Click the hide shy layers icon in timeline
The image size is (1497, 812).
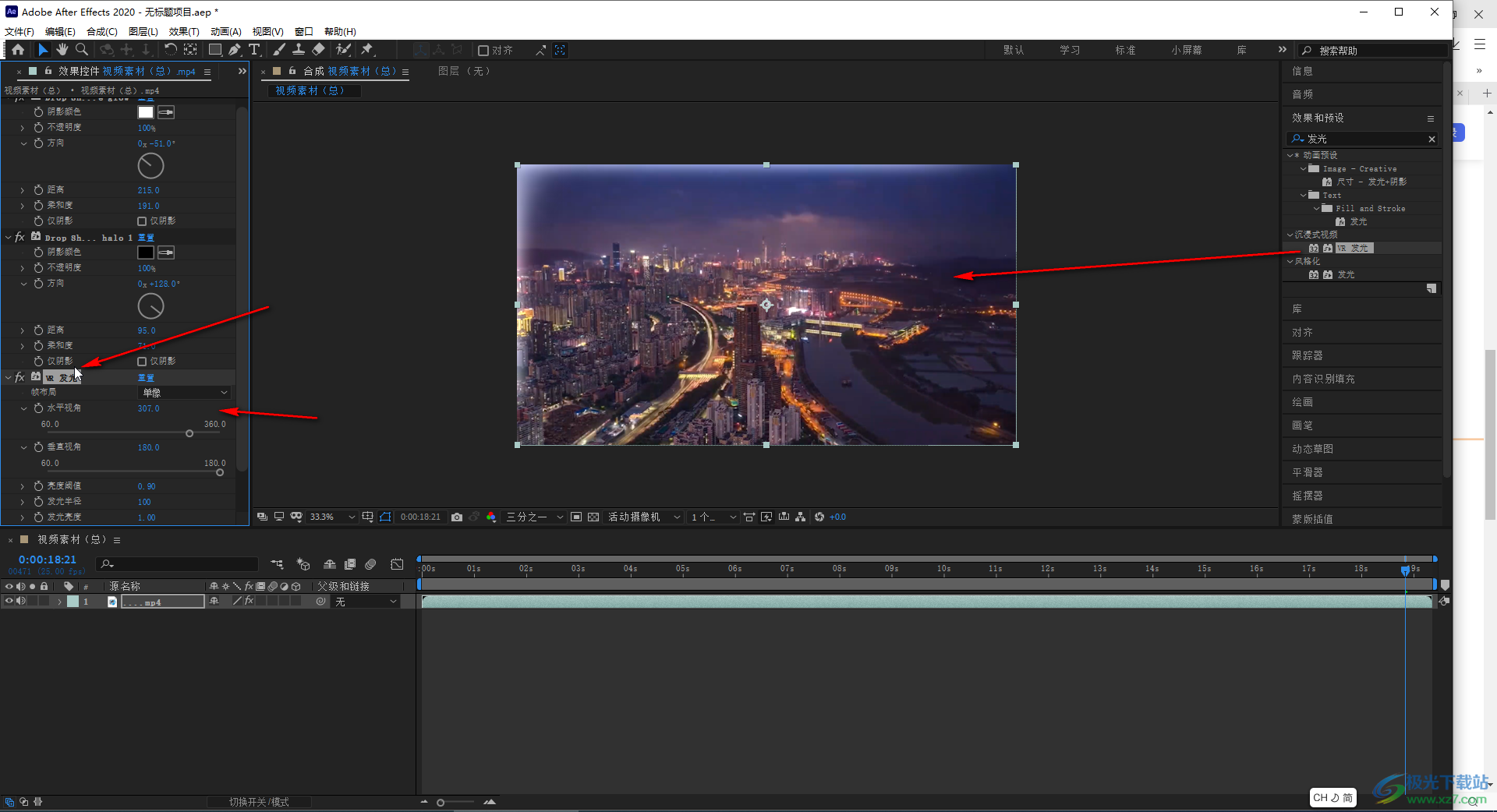[x=330, y=564]
